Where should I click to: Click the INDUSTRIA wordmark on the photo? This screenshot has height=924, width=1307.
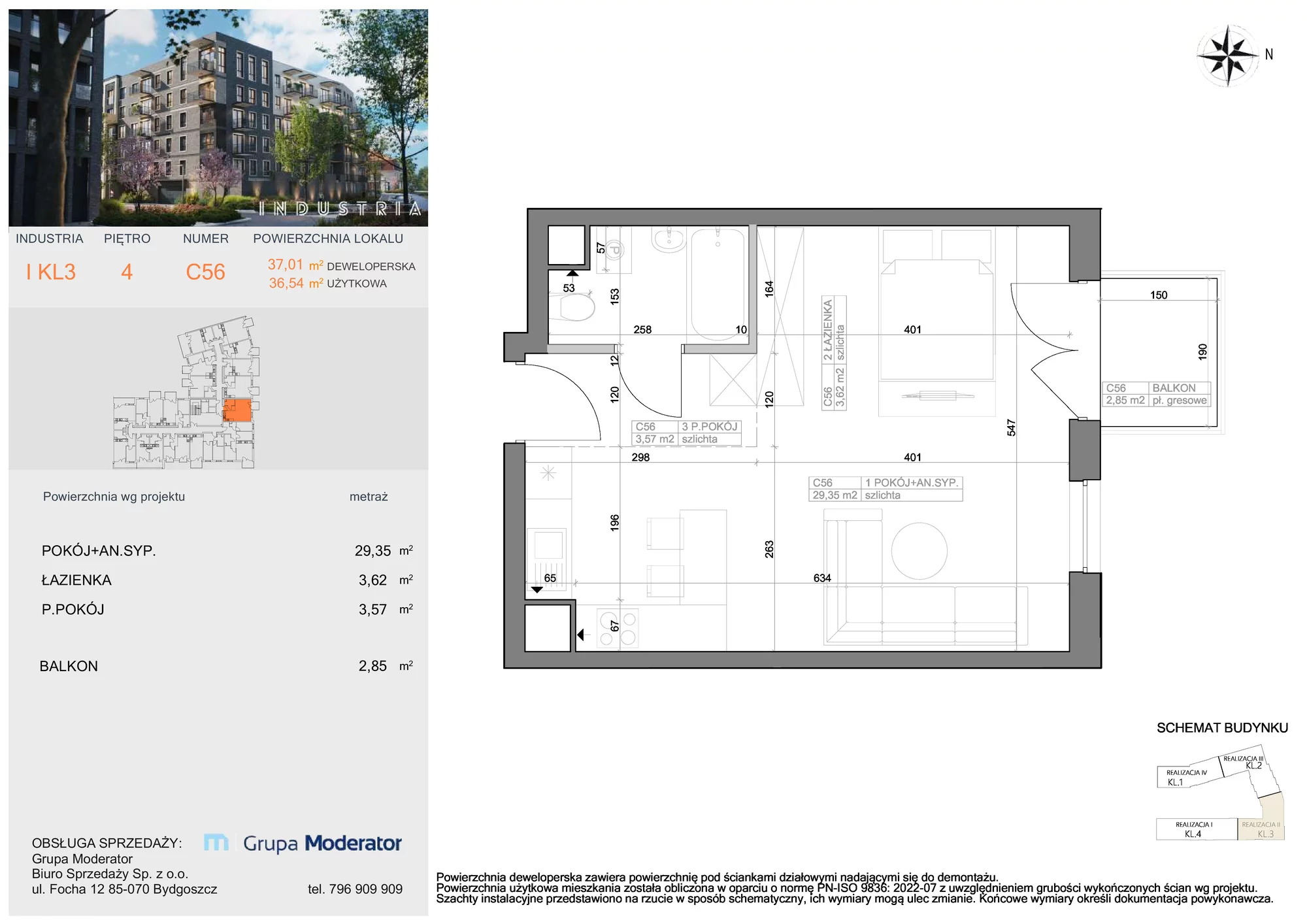click(340, 208)
